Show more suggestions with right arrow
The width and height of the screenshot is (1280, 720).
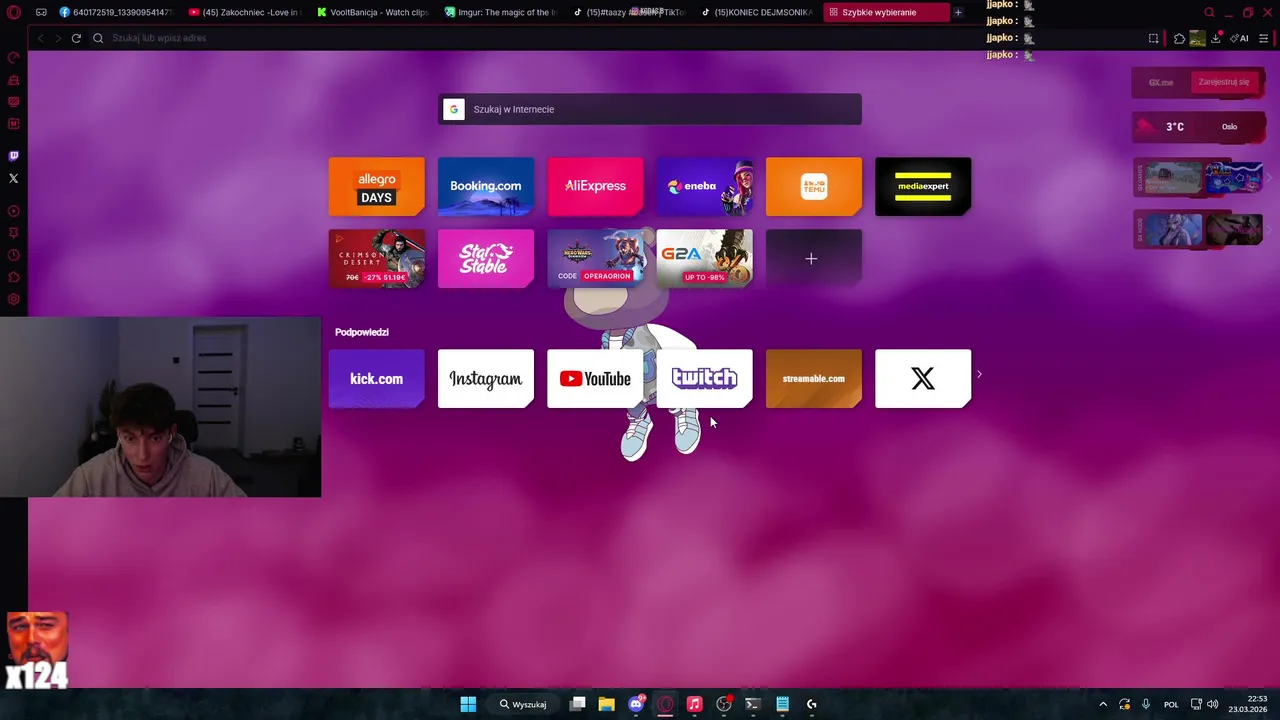click(979, 375)
